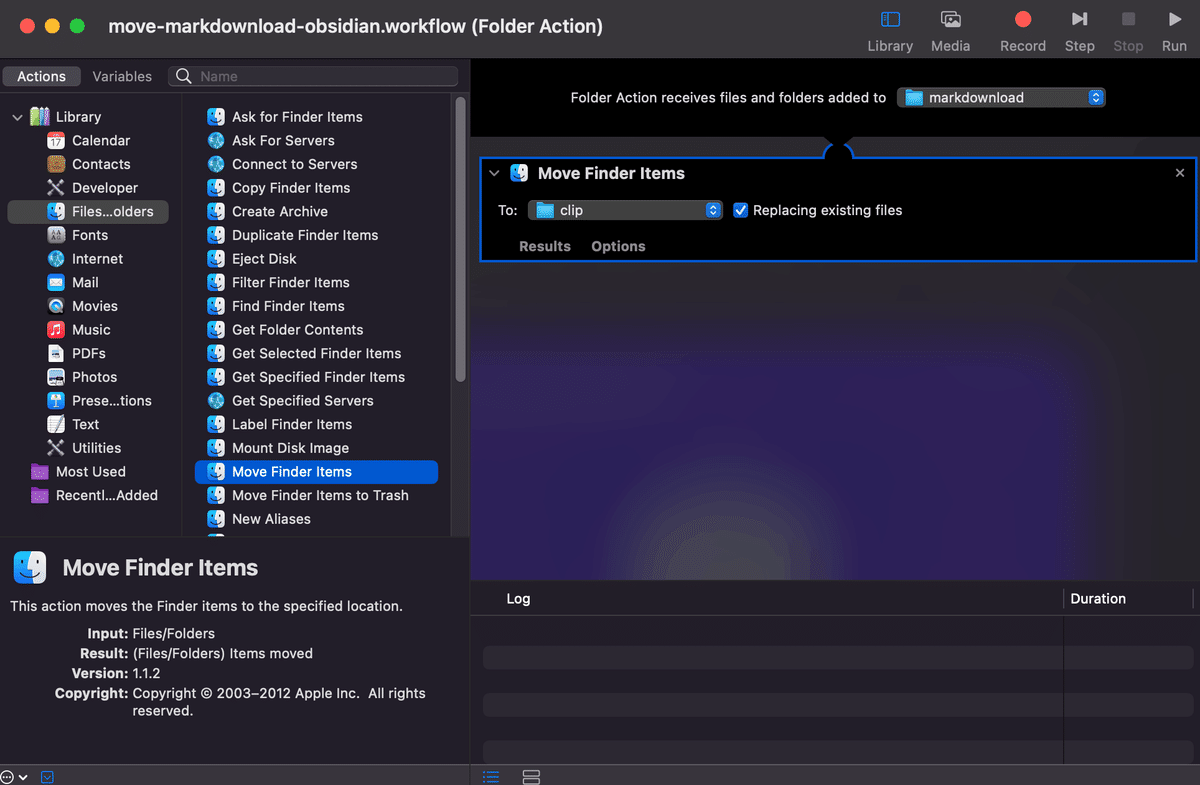
Task: Remove the Move Finder Items action
Action: (1180, 173)
